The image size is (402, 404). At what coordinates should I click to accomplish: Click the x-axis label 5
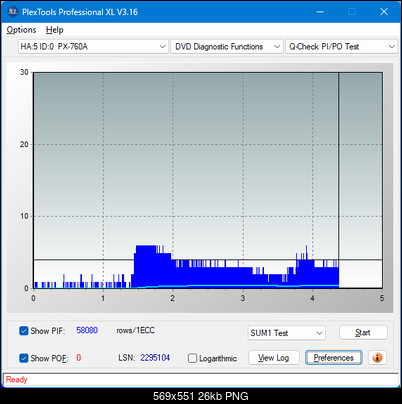coord(382,298)
